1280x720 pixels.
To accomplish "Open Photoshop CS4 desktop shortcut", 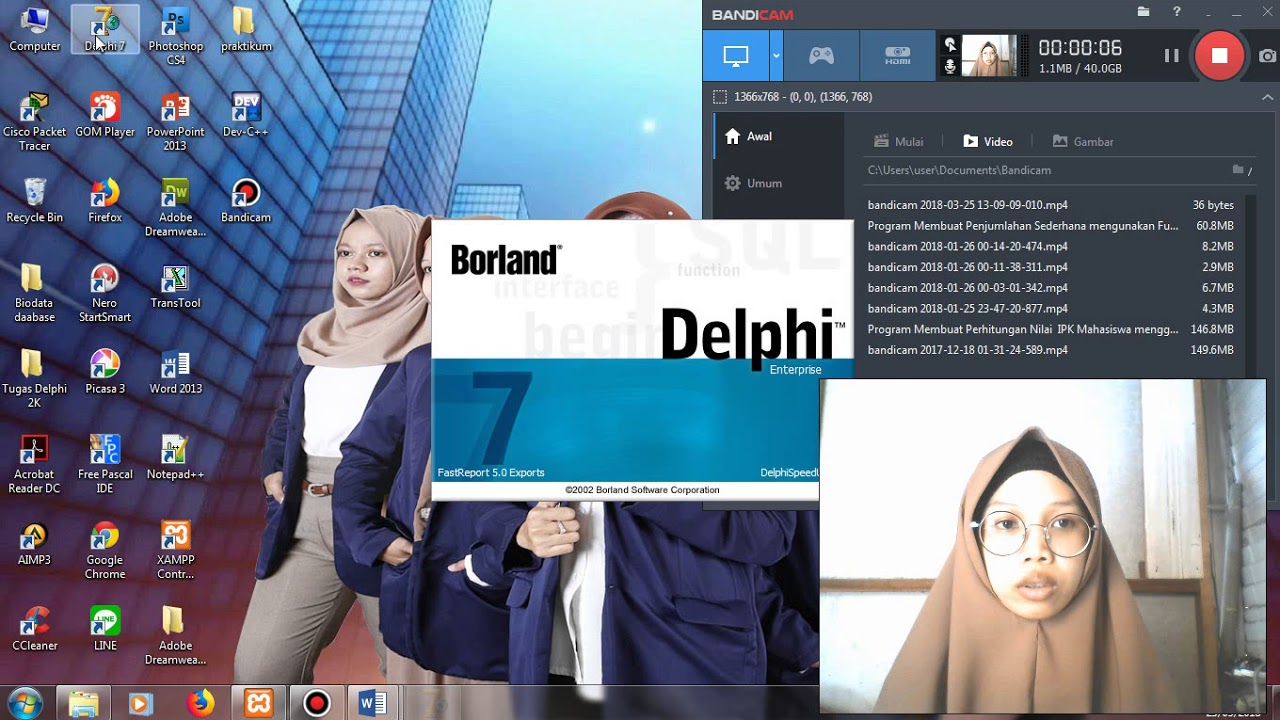I will click(x=175, y=36).
